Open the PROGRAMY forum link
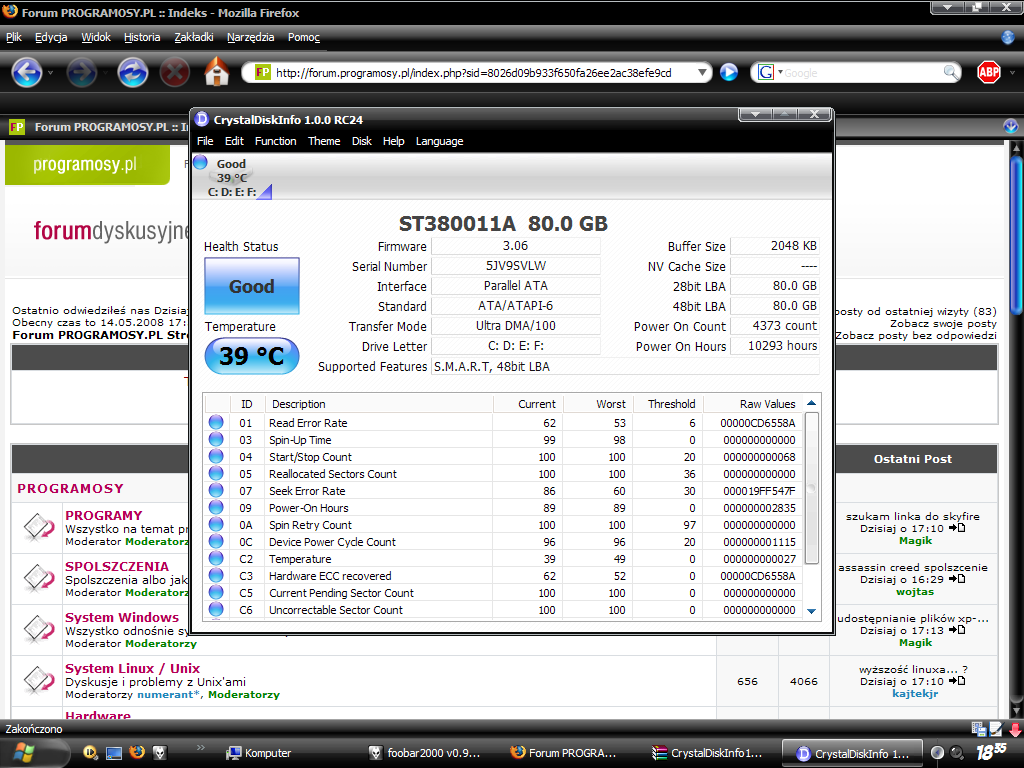The image size is (1024, 768). (104, 515)
